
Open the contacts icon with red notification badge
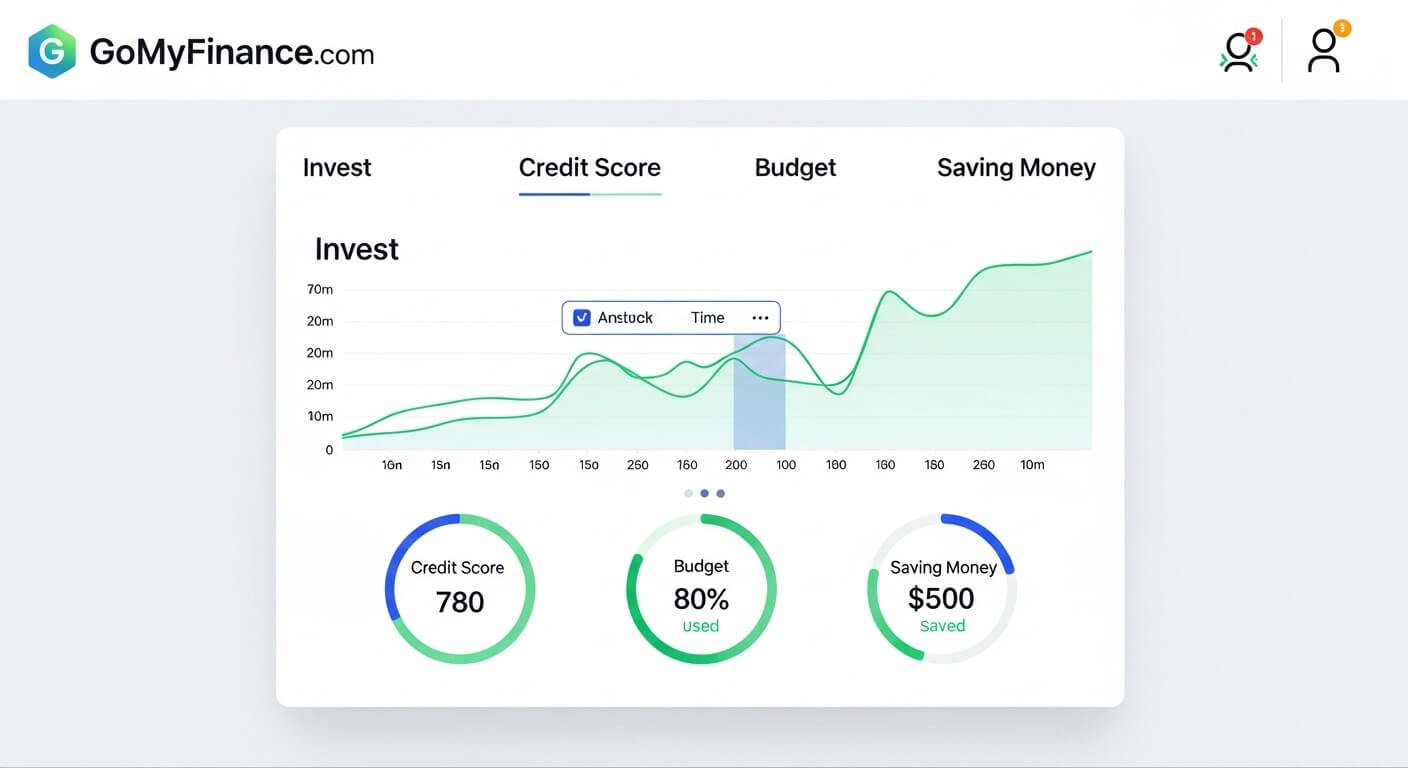coord(1239,52)
